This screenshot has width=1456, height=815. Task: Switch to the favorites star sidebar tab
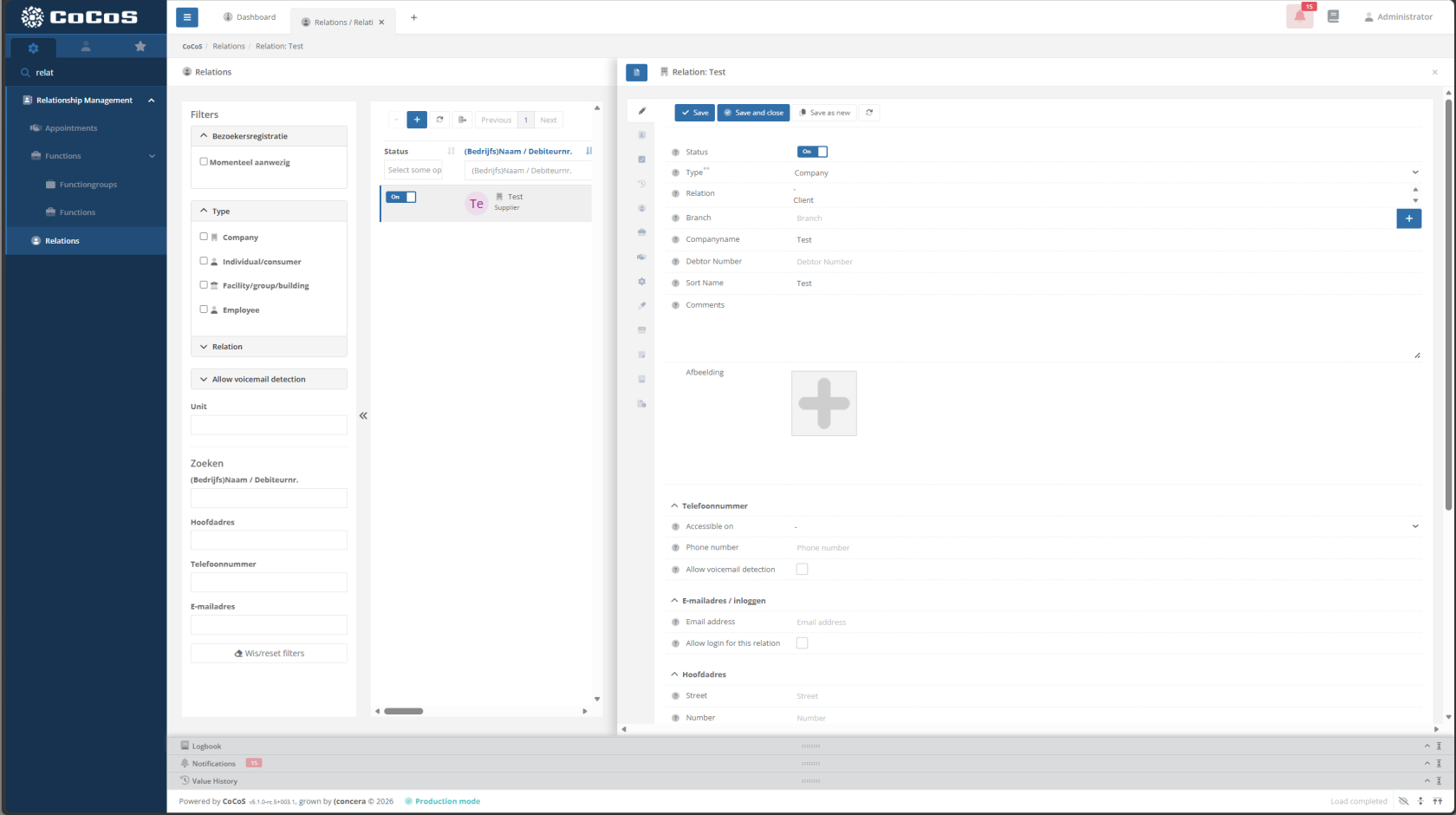click(140, 47)
